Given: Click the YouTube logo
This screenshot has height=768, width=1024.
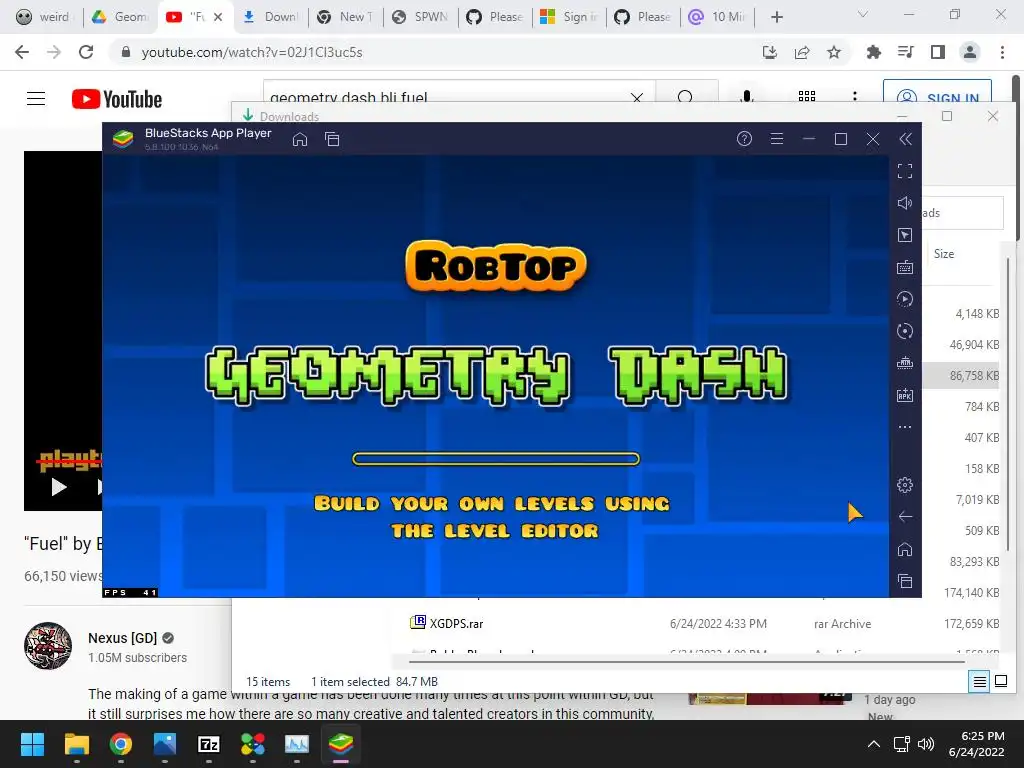Looking at the screenshot, I should [x=117, y=99].
